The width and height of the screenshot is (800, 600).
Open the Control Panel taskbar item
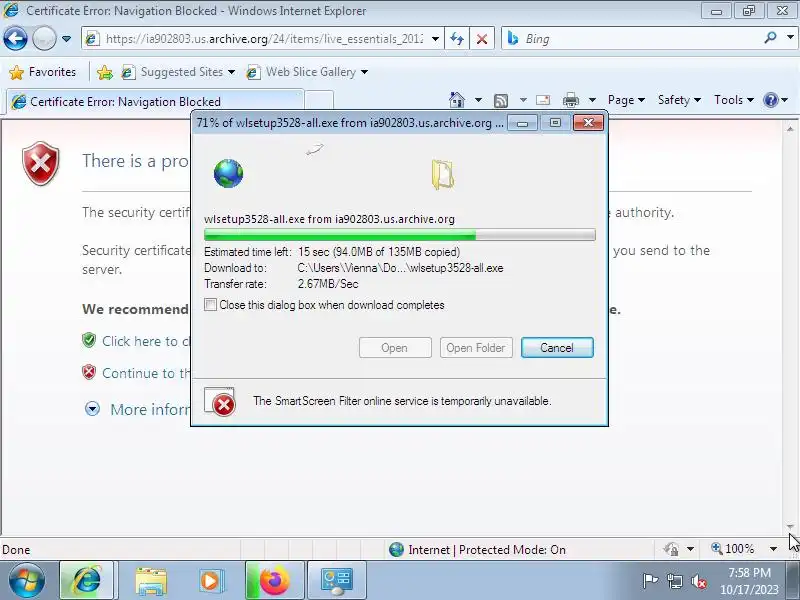(337, 581)
